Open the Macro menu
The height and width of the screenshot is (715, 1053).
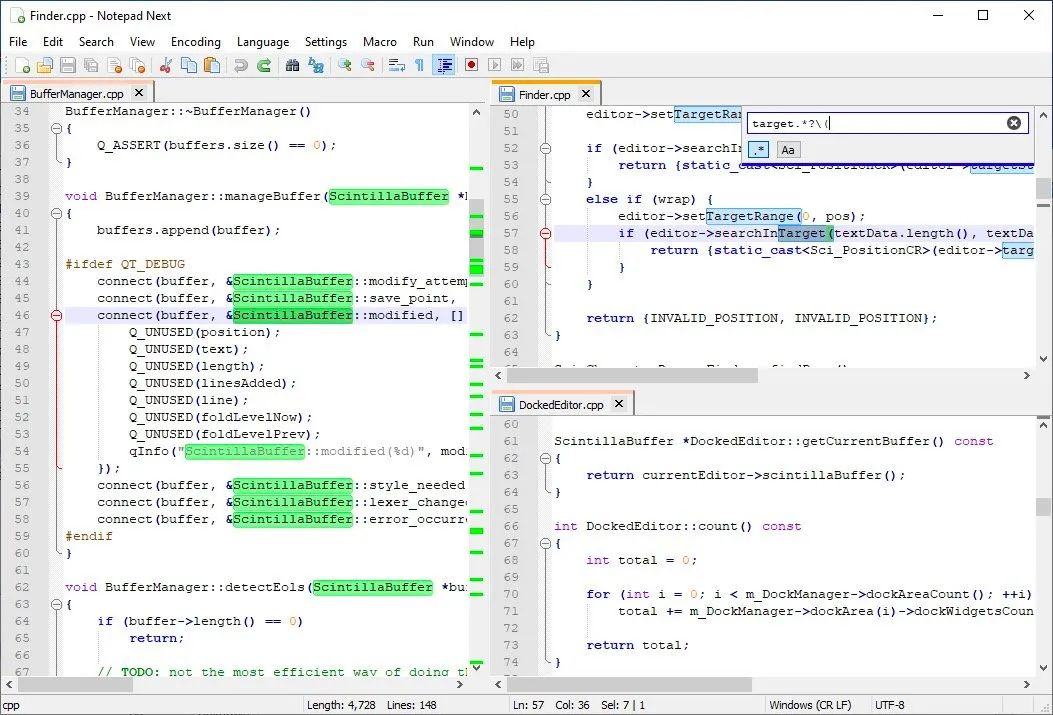click(379, 42)
